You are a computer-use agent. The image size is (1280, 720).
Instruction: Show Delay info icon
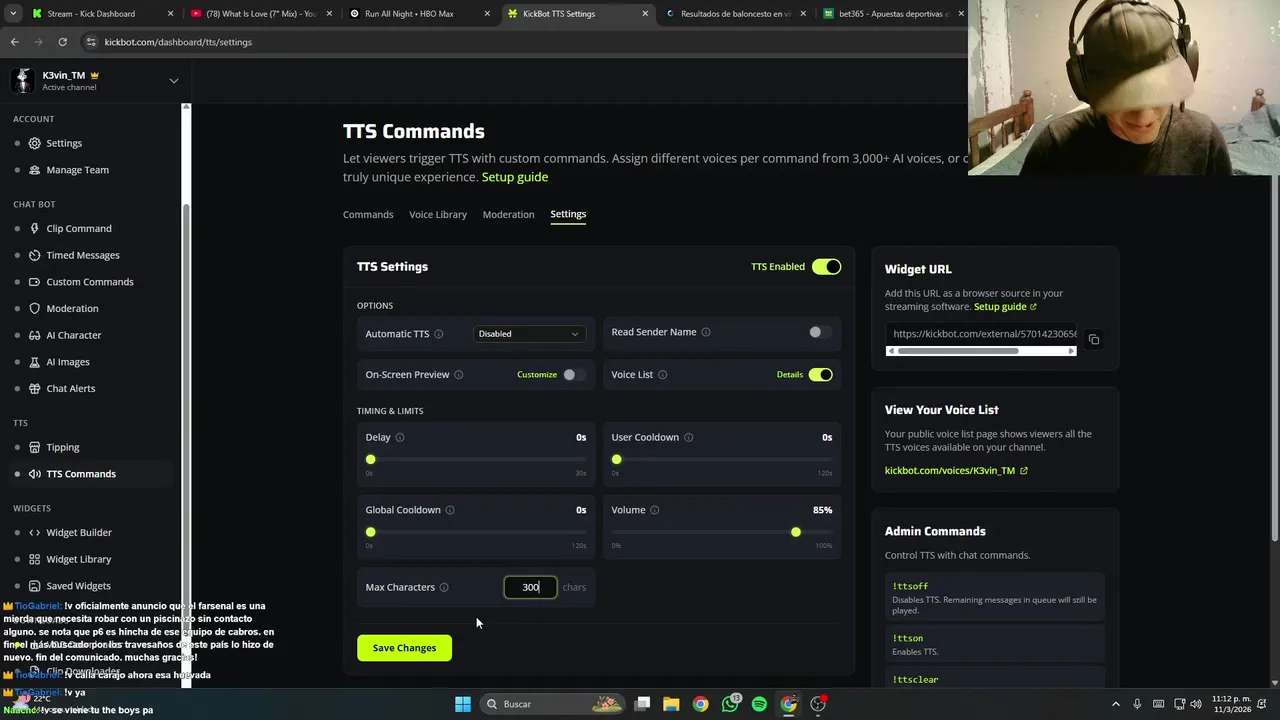[400, 437]
